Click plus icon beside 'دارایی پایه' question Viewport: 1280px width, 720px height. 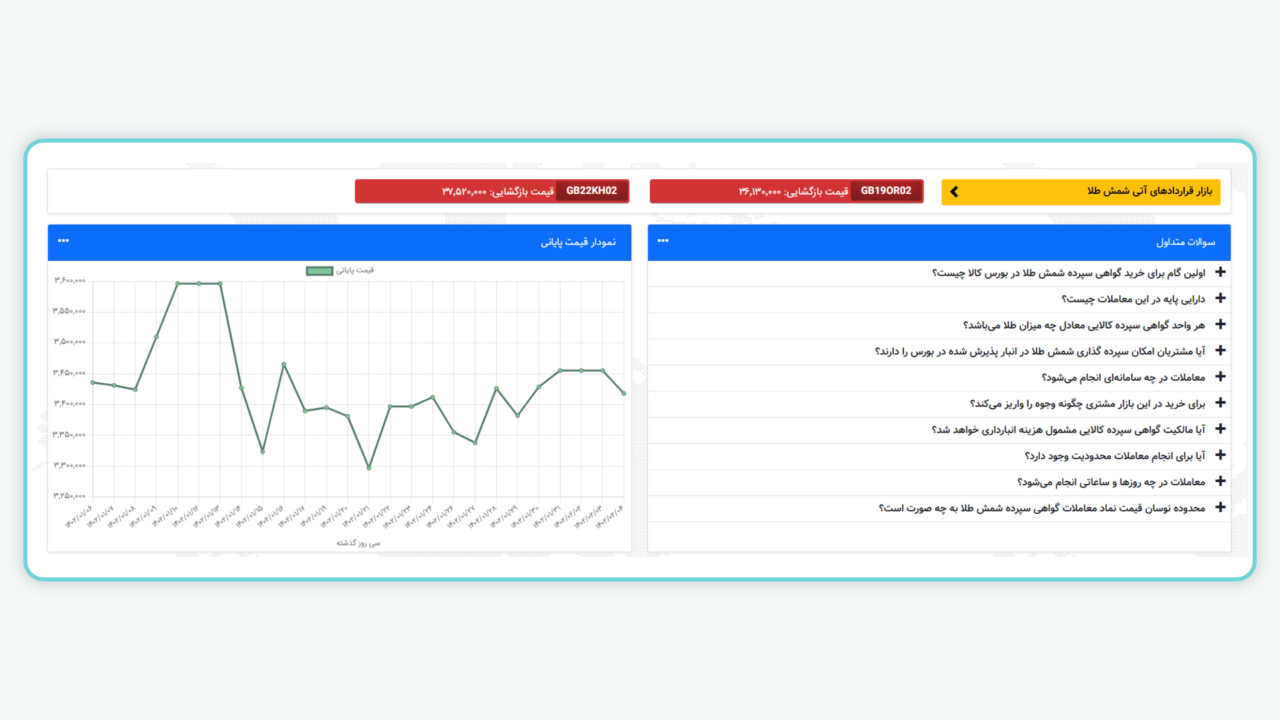point(1220,298)
